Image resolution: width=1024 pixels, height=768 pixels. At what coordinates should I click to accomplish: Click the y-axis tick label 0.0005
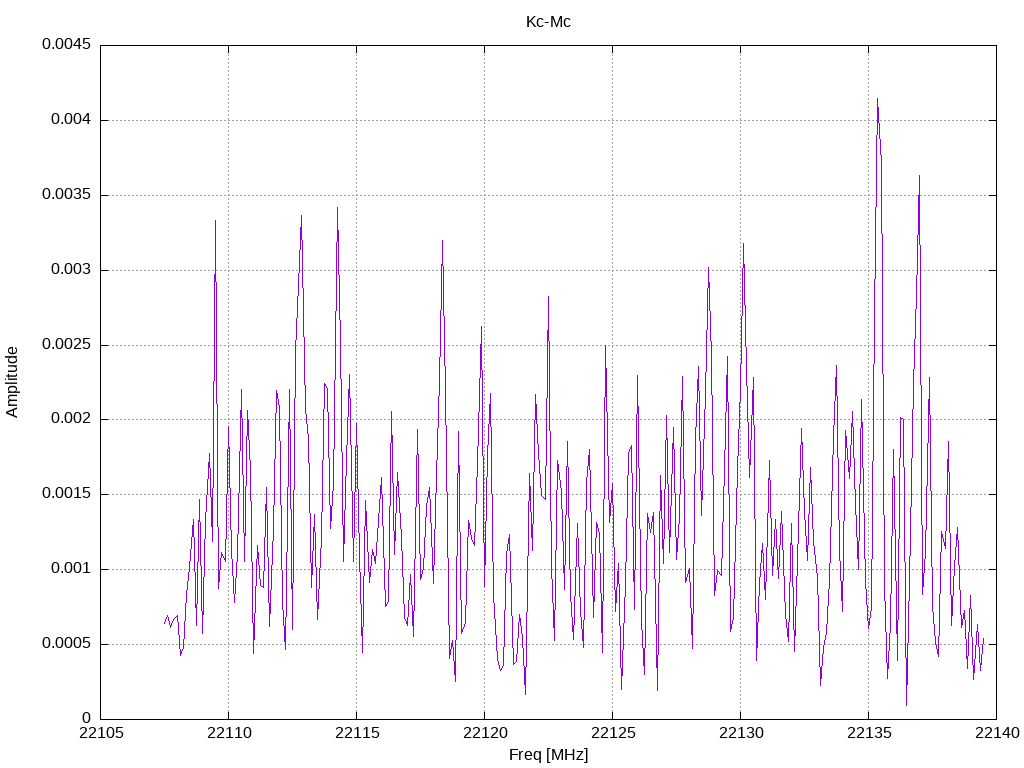click(x=67, y=643)
